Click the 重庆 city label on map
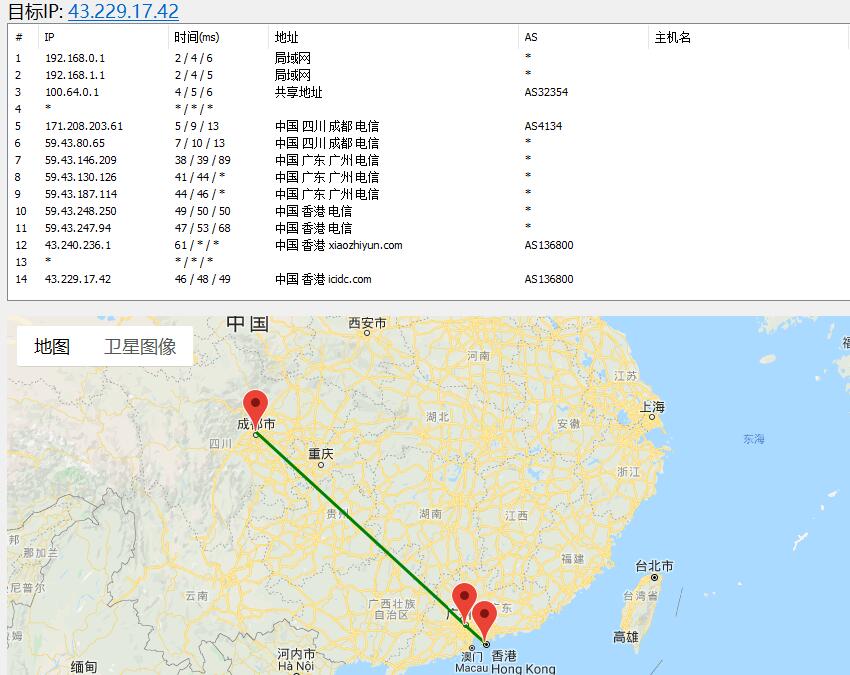Image resolution: width=850 pixels, height=675 pixels. 321,453
